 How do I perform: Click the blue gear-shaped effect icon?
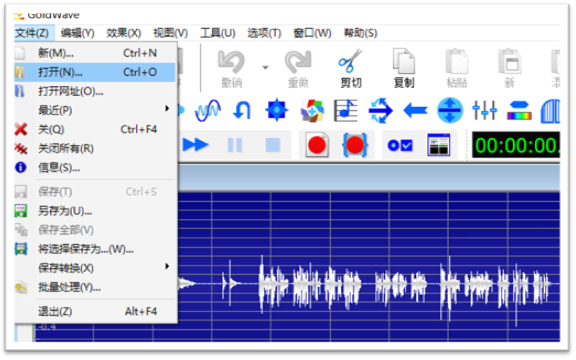coord(276,110)
